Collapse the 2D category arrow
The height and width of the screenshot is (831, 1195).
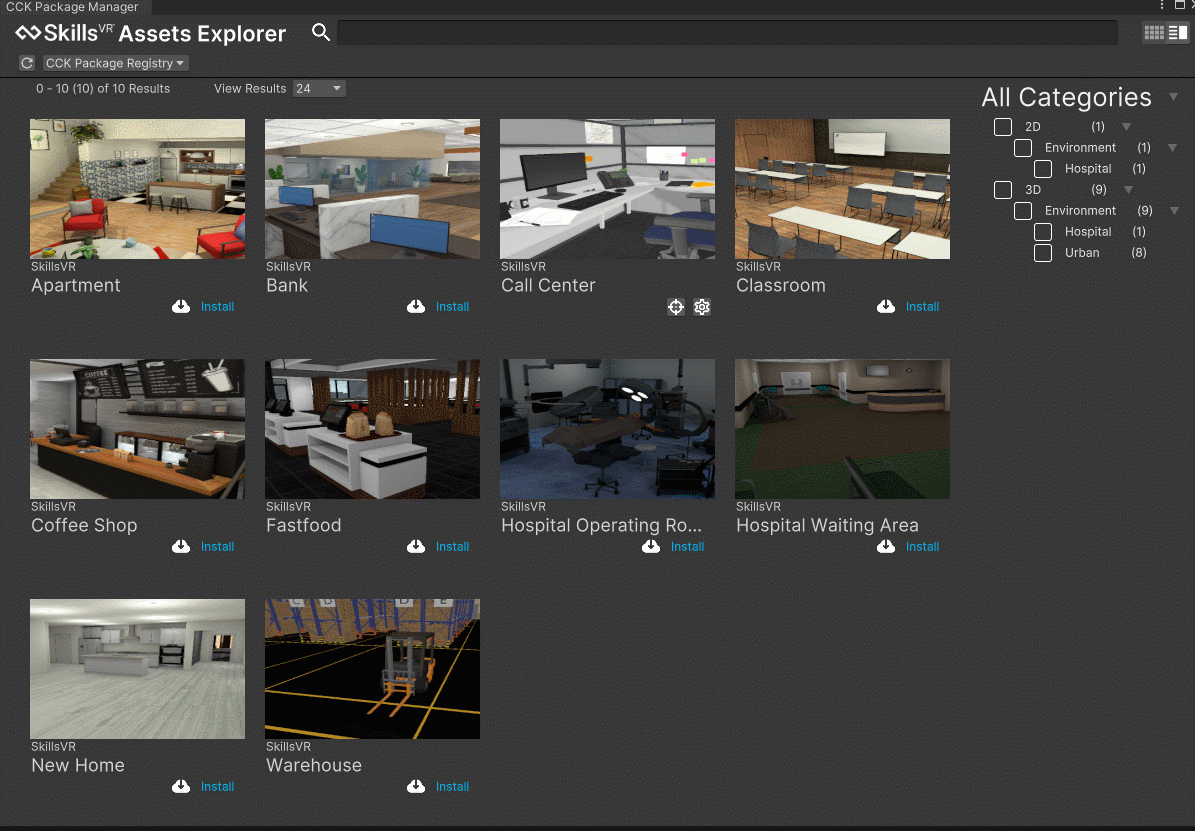(1126, 127)
